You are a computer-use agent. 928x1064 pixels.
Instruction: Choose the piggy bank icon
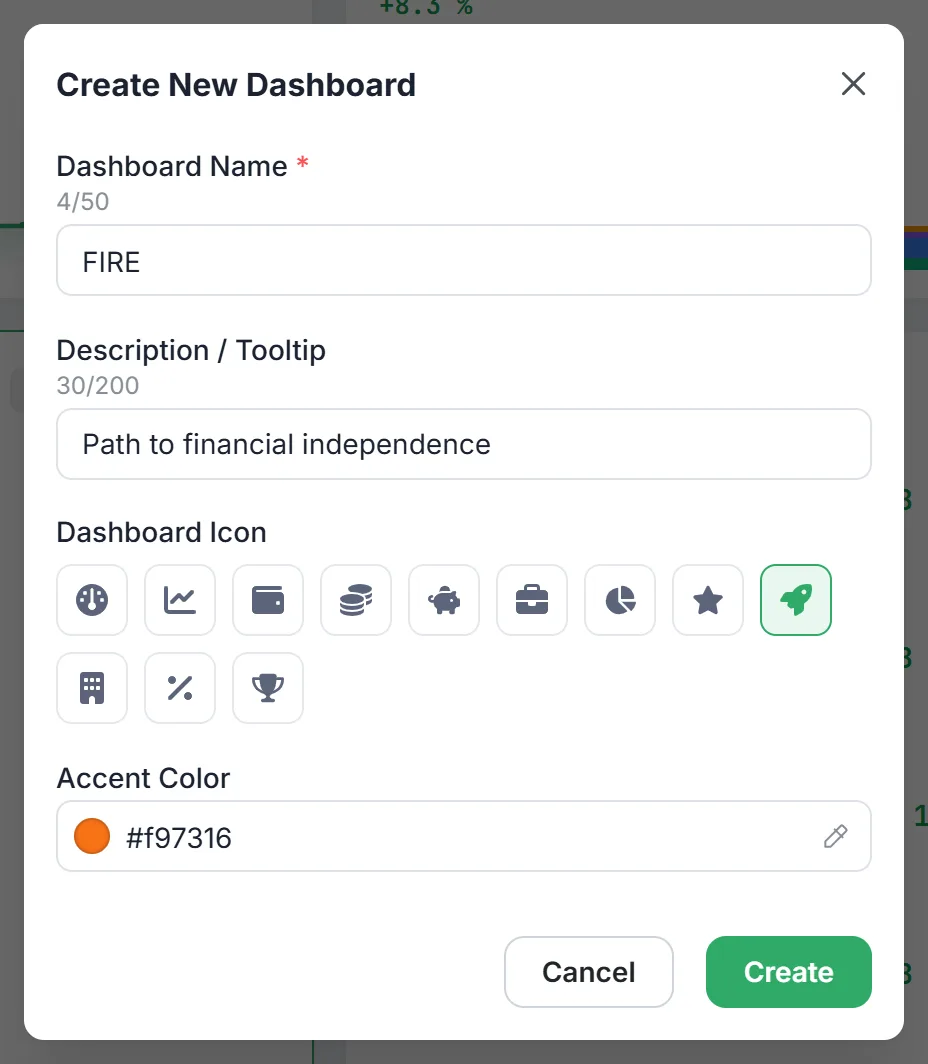tap(444, 600)
